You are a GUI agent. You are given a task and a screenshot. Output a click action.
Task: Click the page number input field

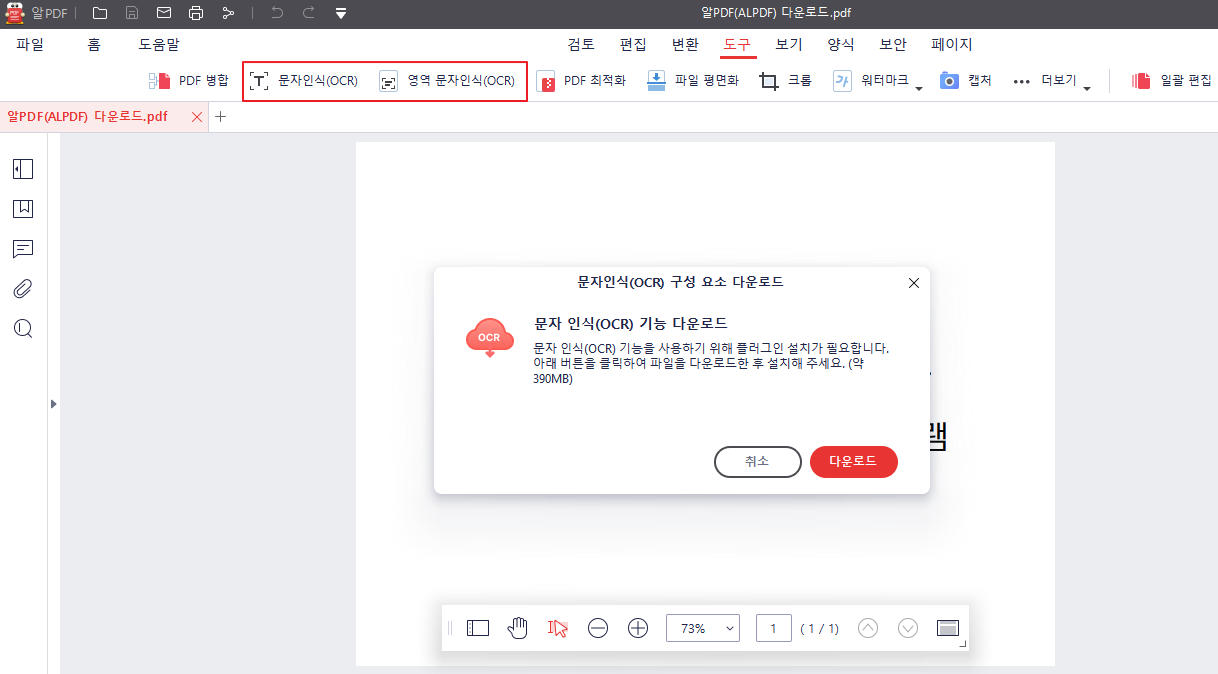(773, 628)
